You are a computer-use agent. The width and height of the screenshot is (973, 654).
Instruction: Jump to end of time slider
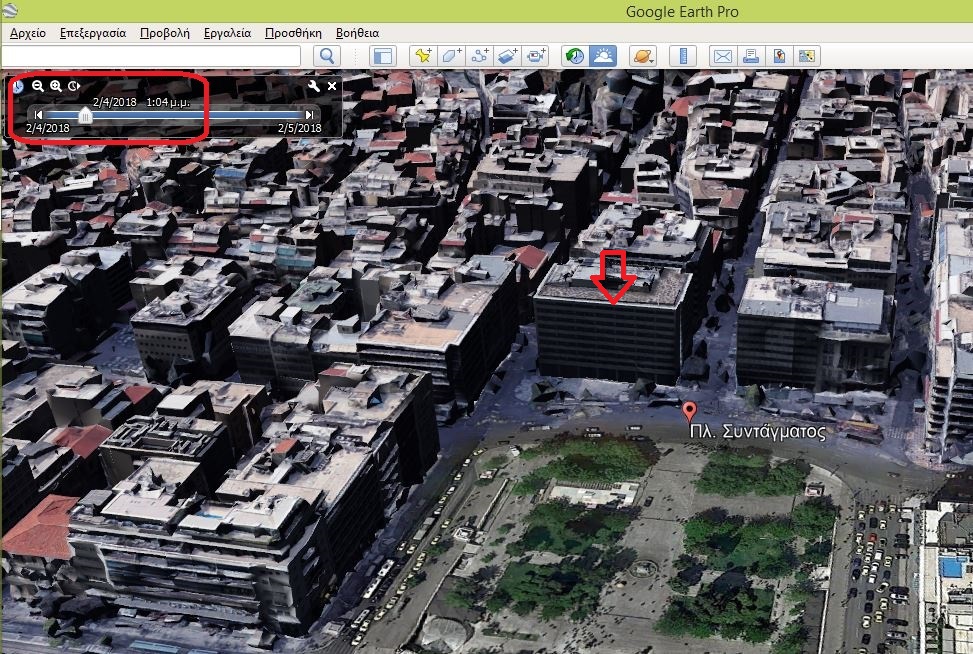(309, 115)
